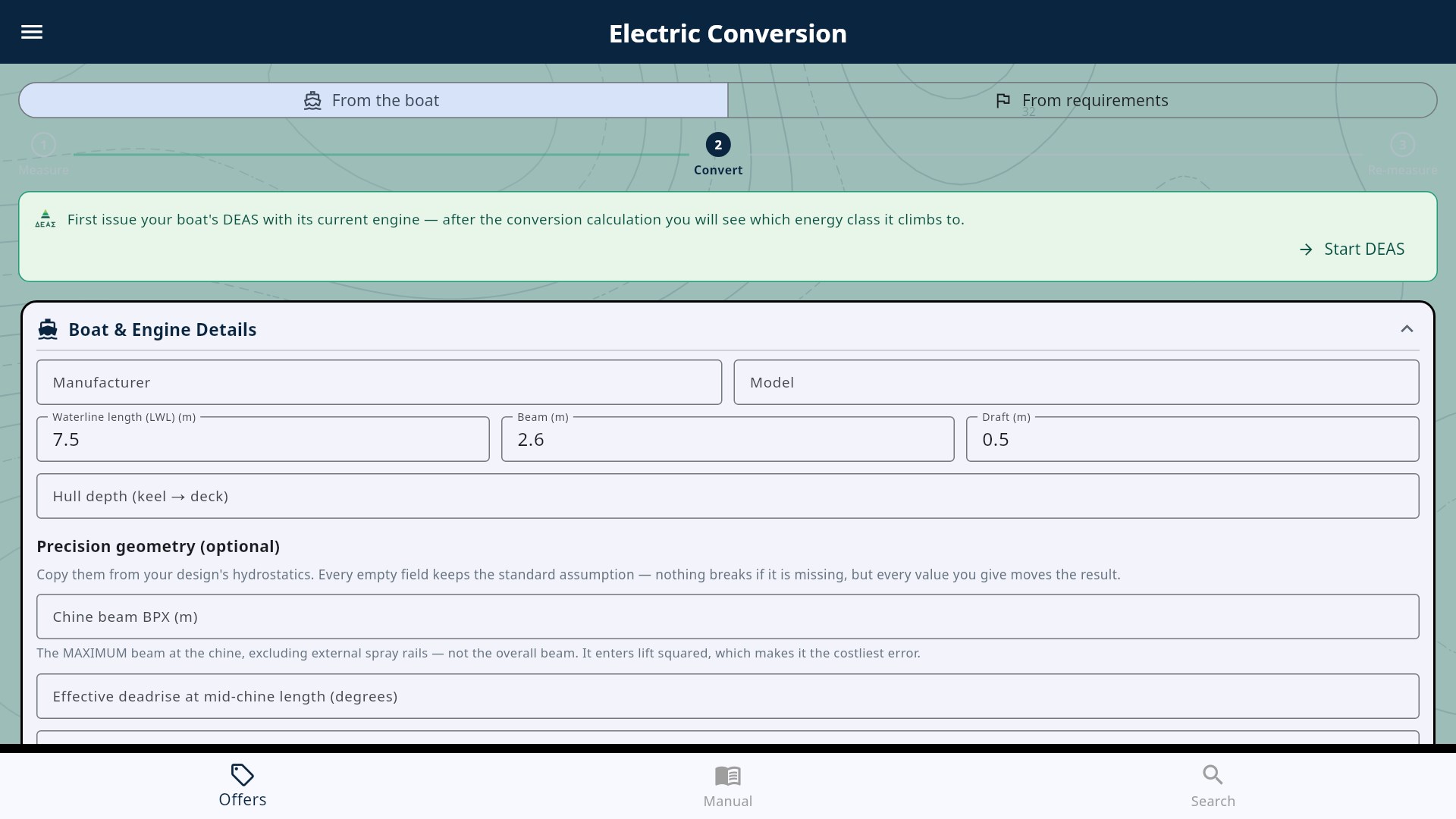This screenshot has height=819, width=1456.
Task: Click the Chine beam BPX (m) field
Action: (x=728, y=617)
